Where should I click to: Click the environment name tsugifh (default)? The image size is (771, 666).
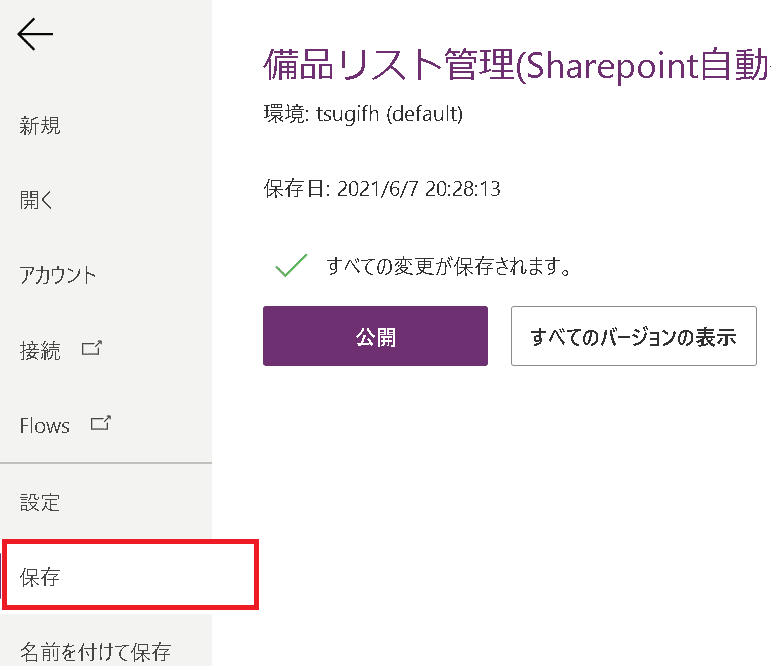coord(390,114)
